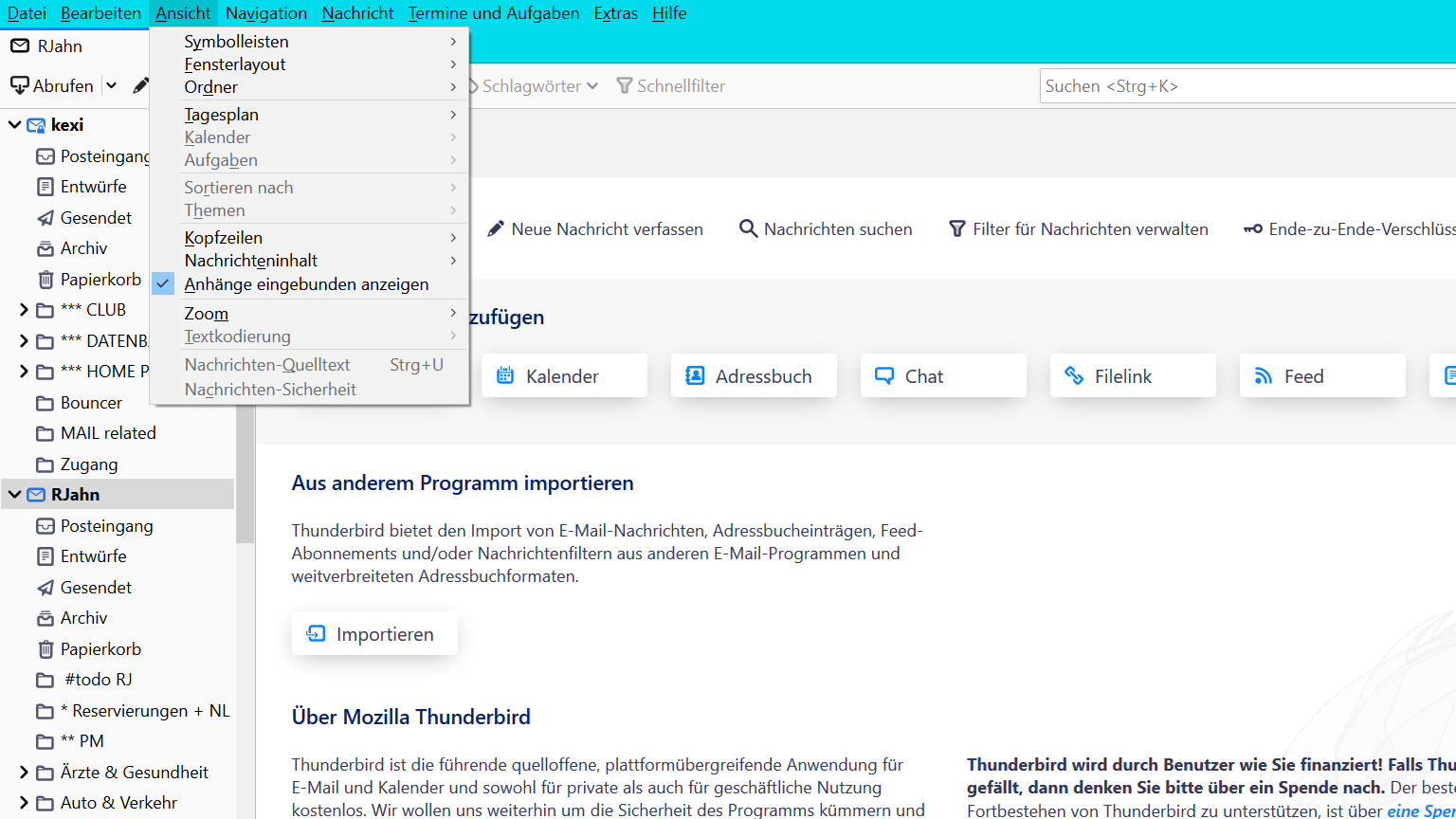1456x819 pixels.
Task: Click the Suchen search field
Action: (x=1247, y=86)
